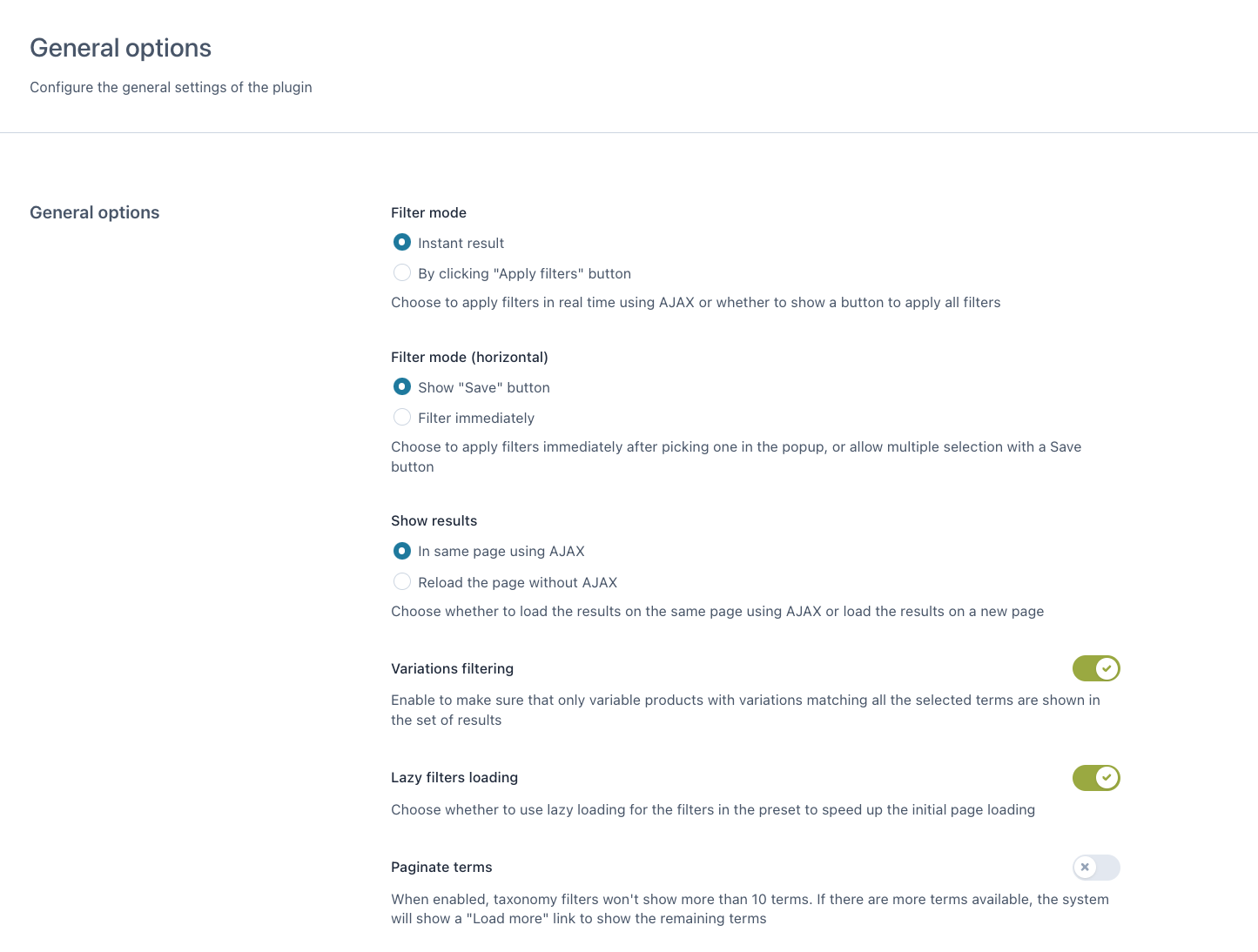
Task: Select "Reload the page without AJAX" radio circle
Action: 401,581
